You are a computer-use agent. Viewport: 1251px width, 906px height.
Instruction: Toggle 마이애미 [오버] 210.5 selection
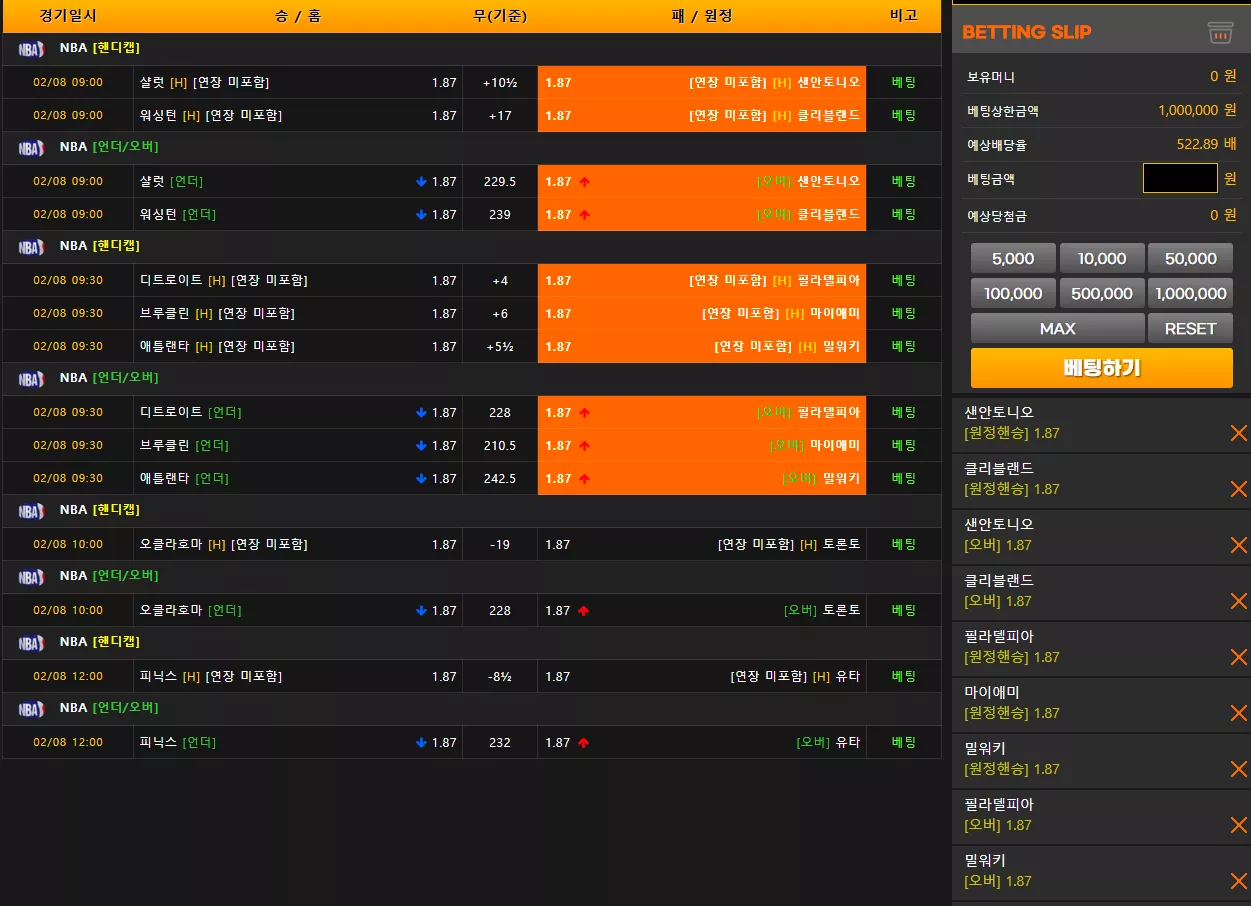click(x=702, y=446)
